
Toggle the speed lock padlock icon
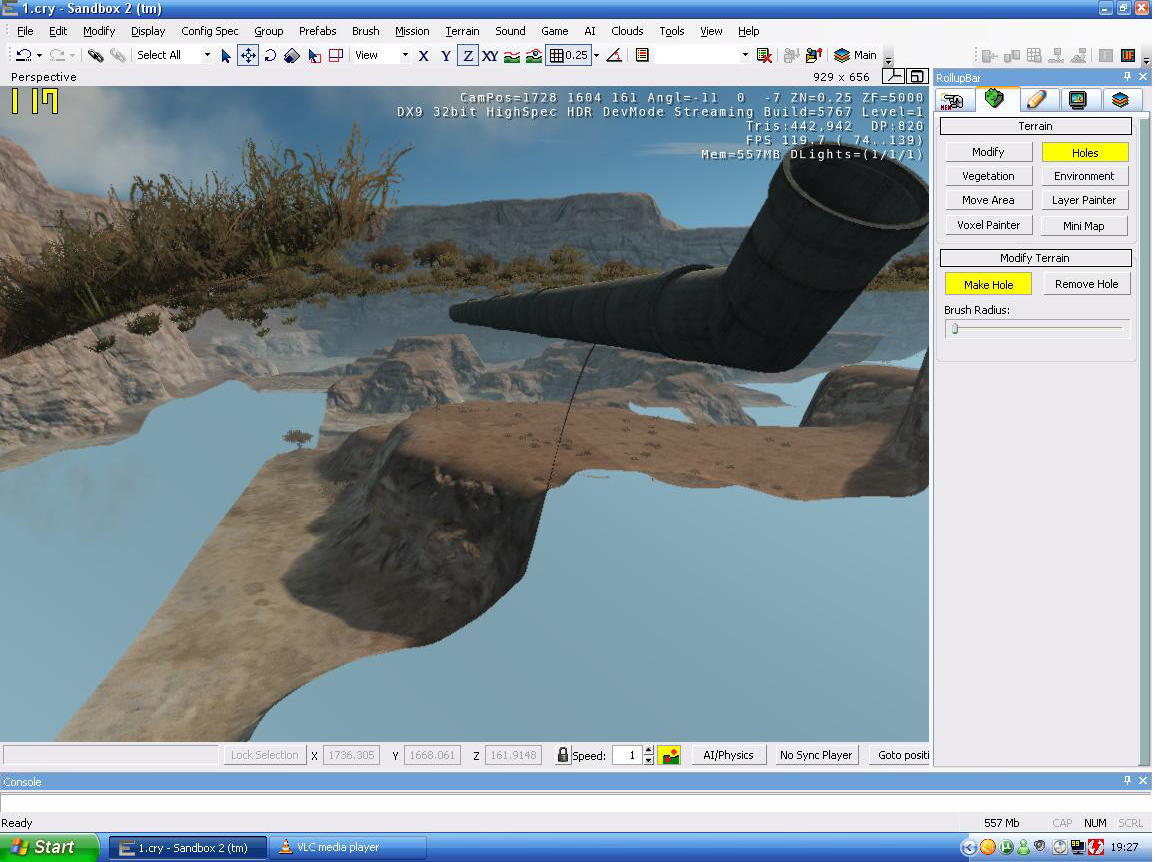[x=563, y=754]
